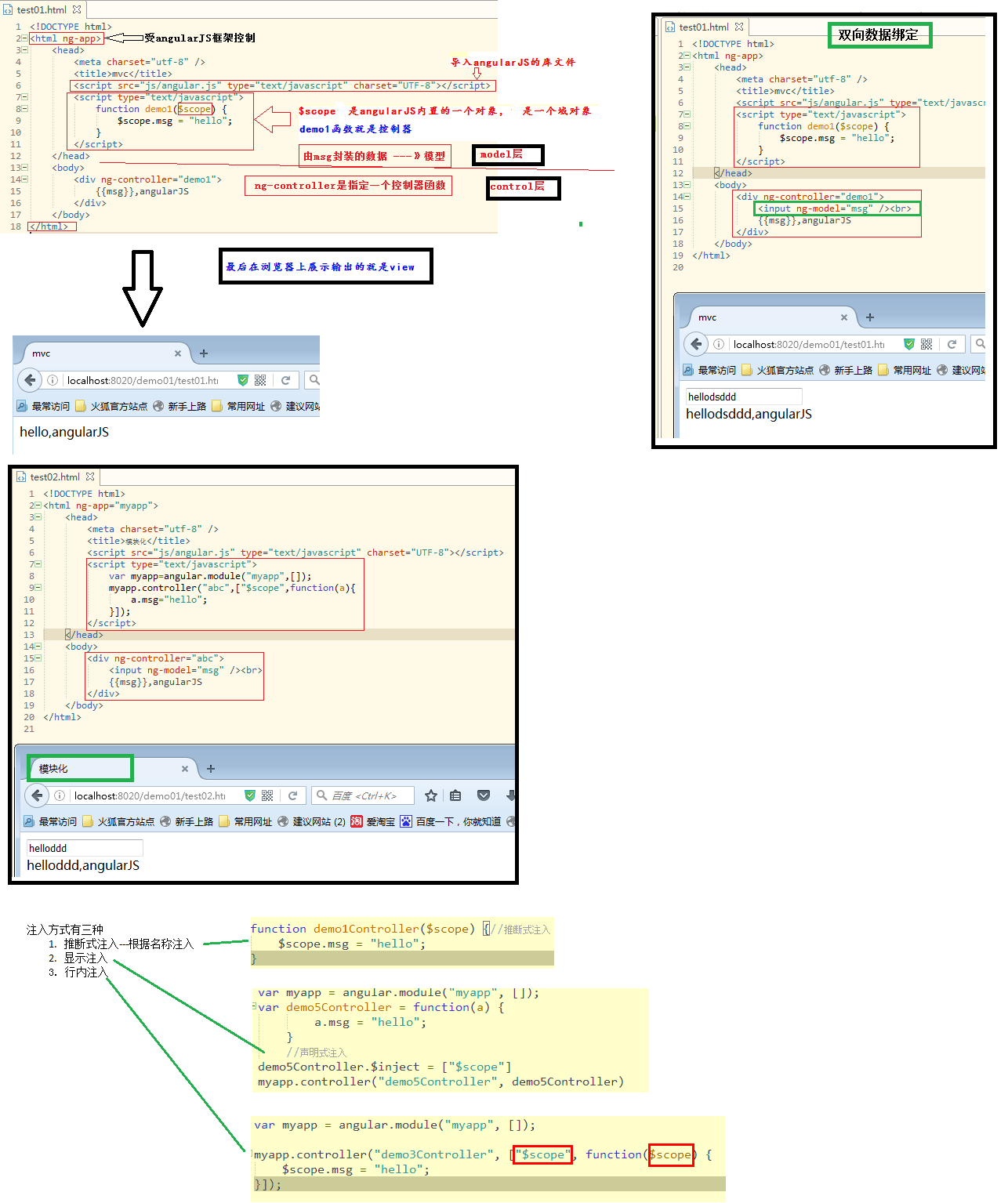
Task: Open 百度一下，你就知道 bookmark
Action: tap(451, 821)
